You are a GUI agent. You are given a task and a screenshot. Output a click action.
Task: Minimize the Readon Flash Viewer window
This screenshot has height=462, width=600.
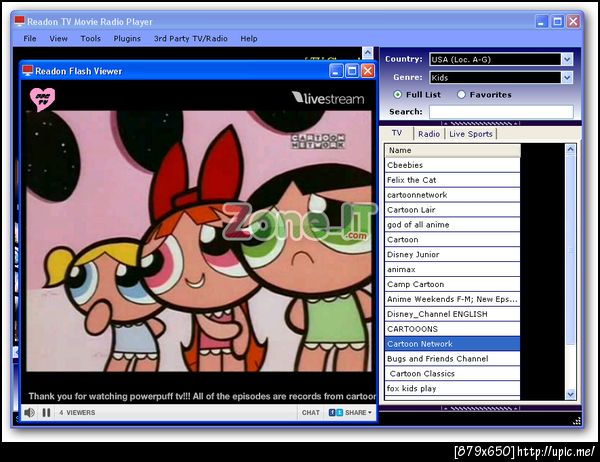pyautogui.click(x=336, y=71)
